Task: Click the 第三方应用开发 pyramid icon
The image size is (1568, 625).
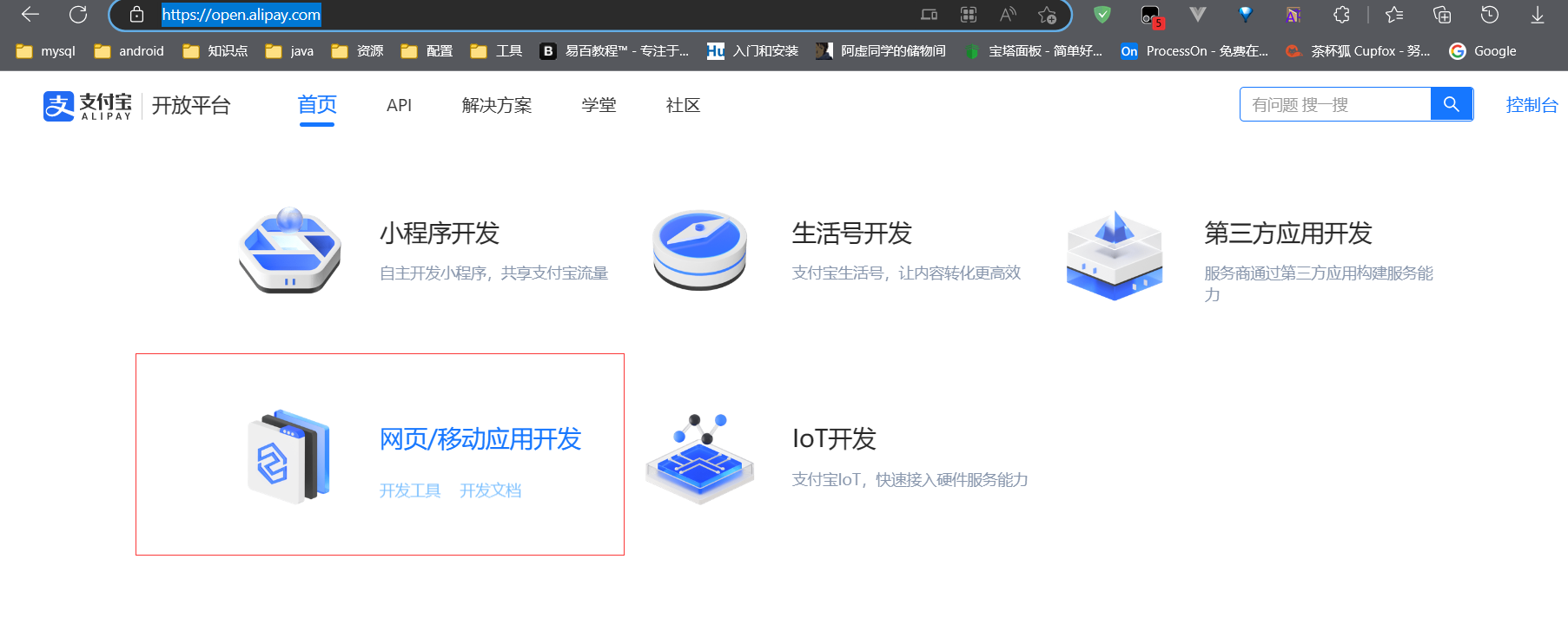Action: (x=1115, y=255)
